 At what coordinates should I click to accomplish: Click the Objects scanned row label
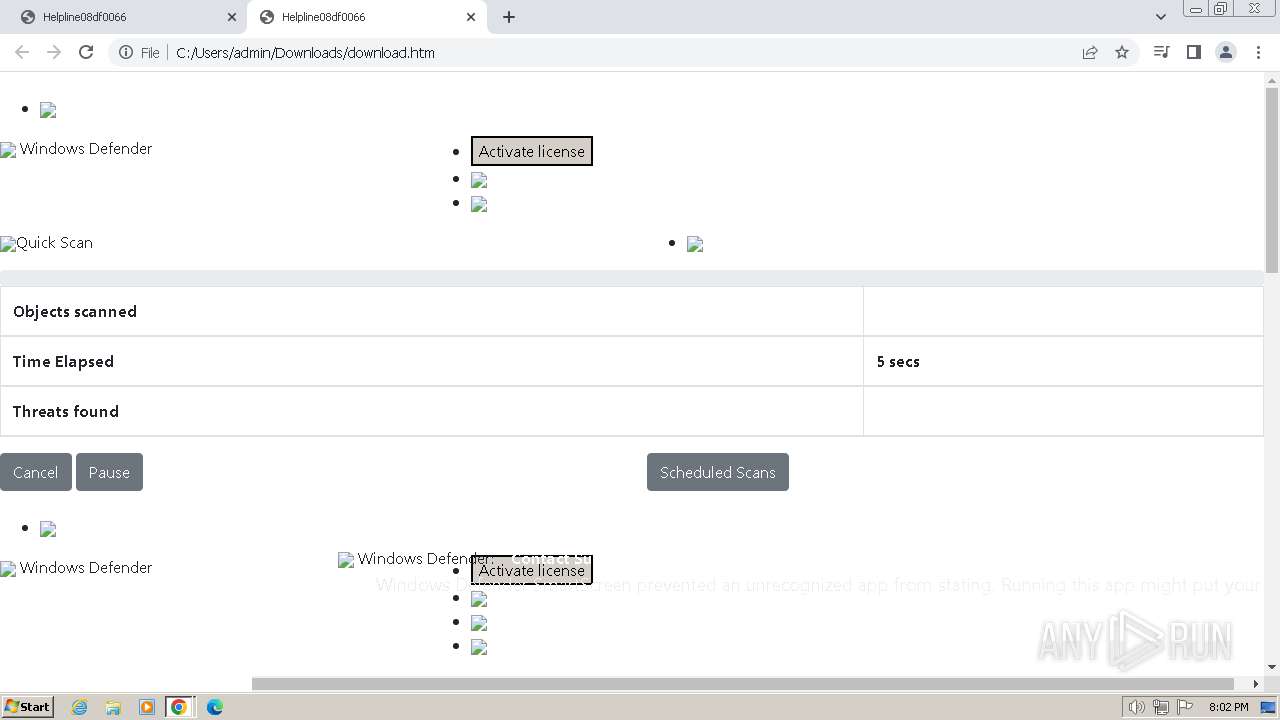75,311
